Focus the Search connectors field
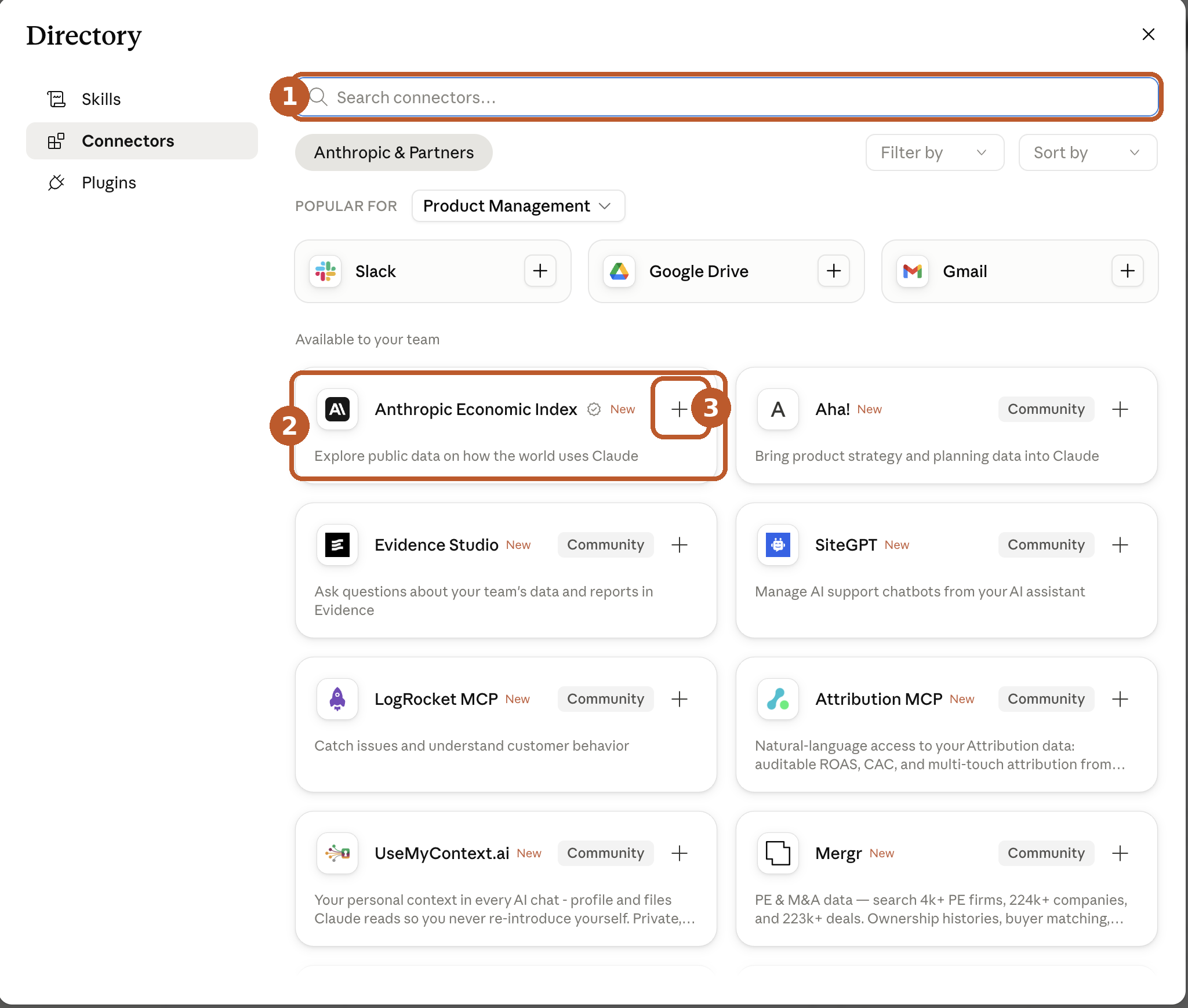1188x1008 pixels. point(727,97)
